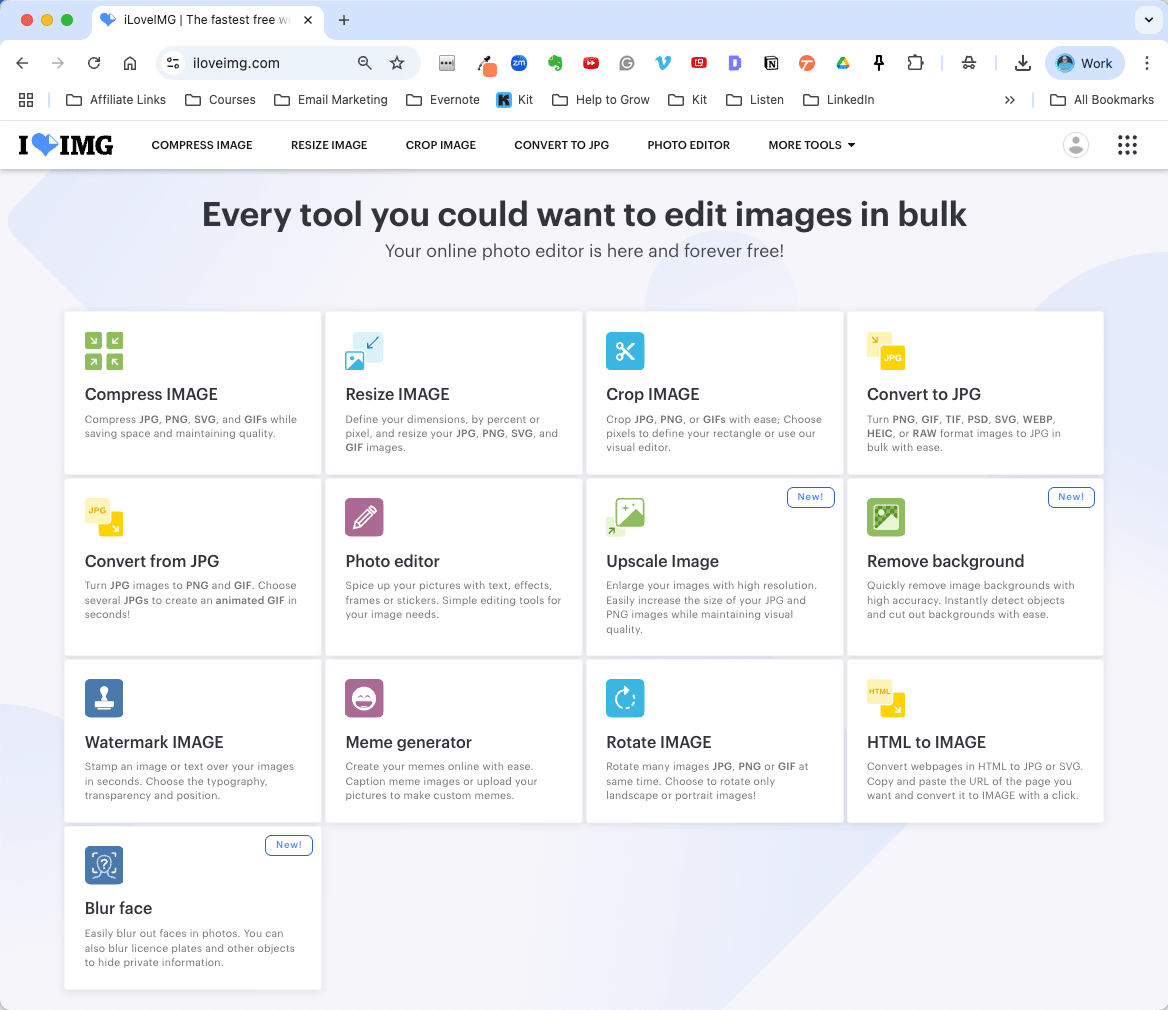Screen dimensions: 1168x1010
Task: Go back to the previous page
Action: [22, 63]
